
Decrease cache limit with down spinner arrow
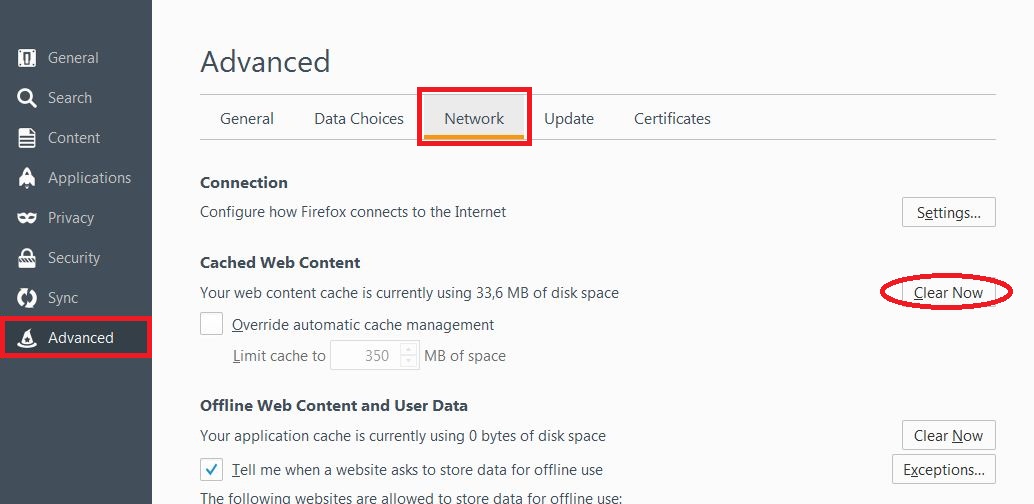point(410,362)
